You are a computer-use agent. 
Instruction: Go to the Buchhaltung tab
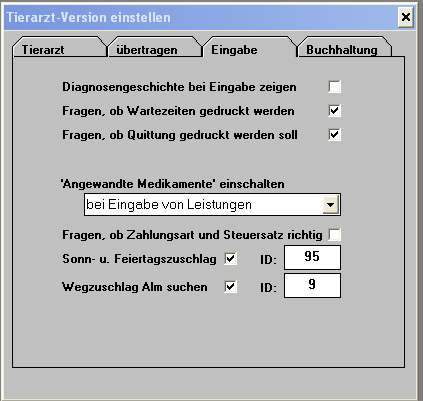coord(344,49)
